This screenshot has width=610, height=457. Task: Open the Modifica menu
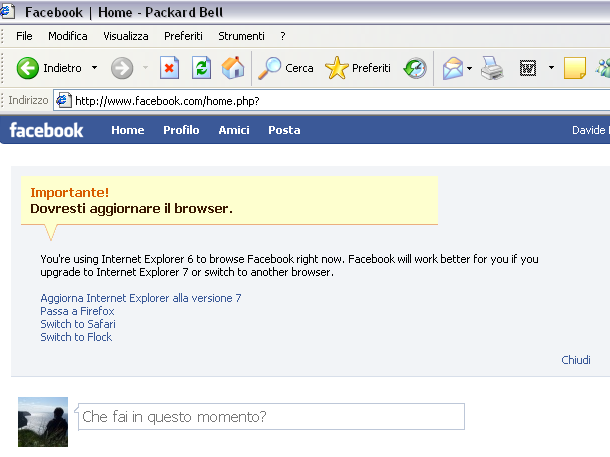[x=68, y=36]
